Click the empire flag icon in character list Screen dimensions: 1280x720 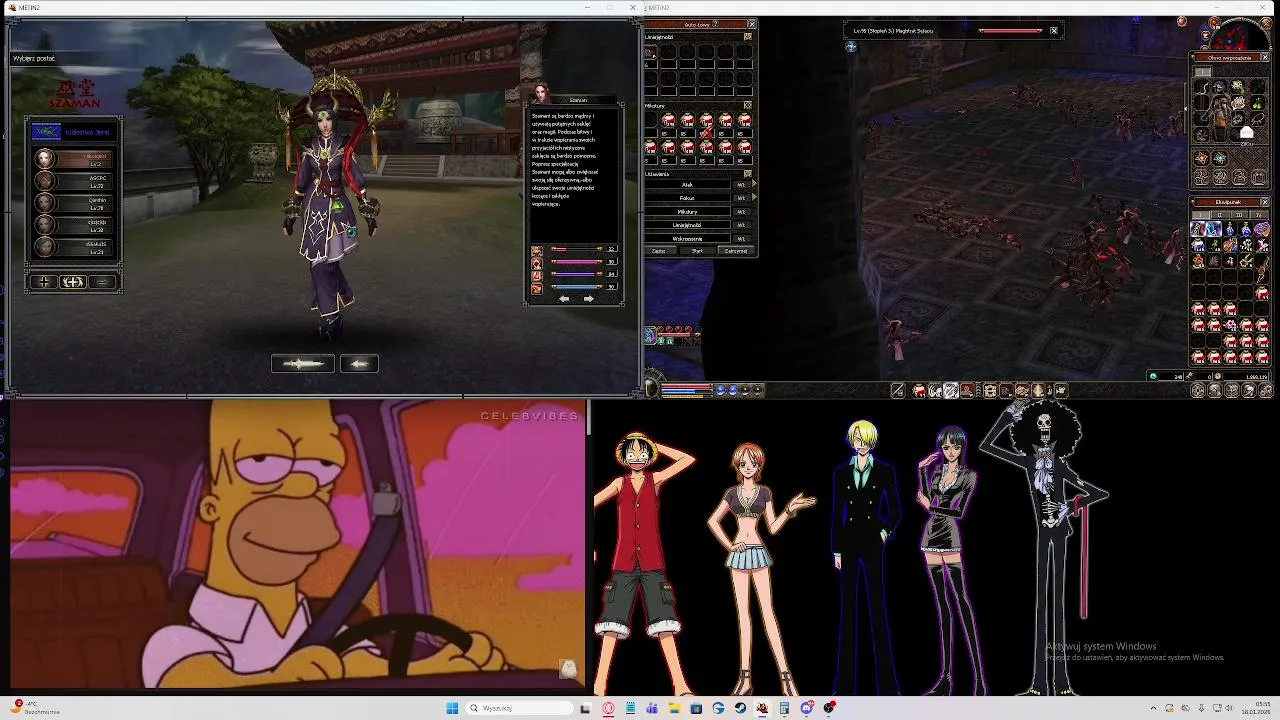[46, 131]
